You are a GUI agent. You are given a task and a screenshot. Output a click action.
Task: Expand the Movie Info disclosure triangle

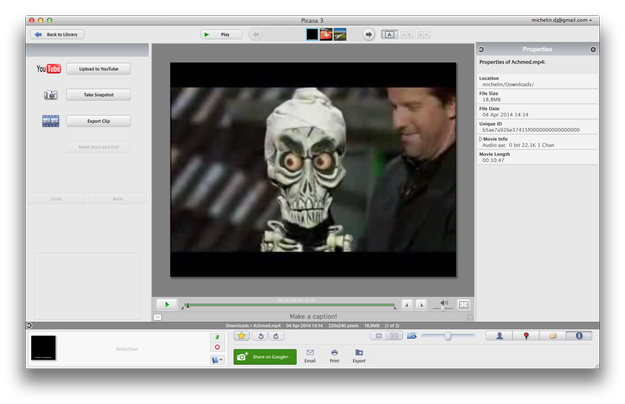(x=481, y=139)
